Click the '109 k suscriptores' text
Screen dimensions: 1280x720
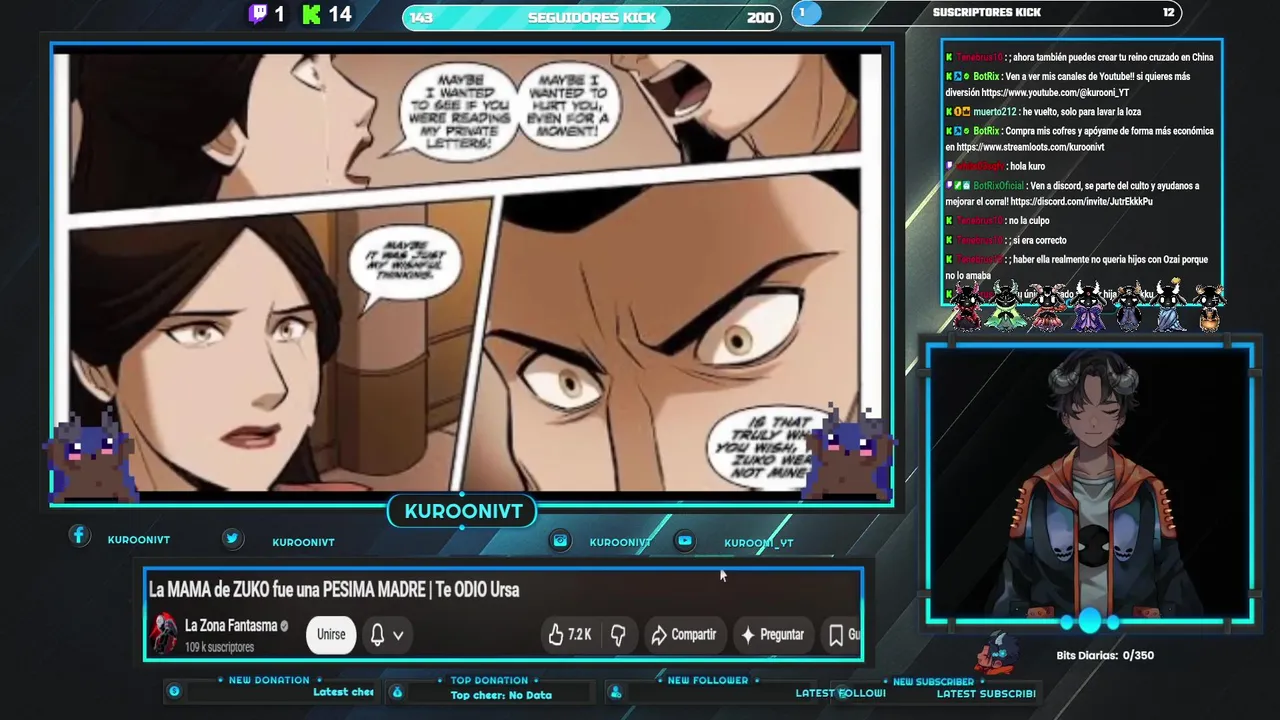[x=219, y=647]
